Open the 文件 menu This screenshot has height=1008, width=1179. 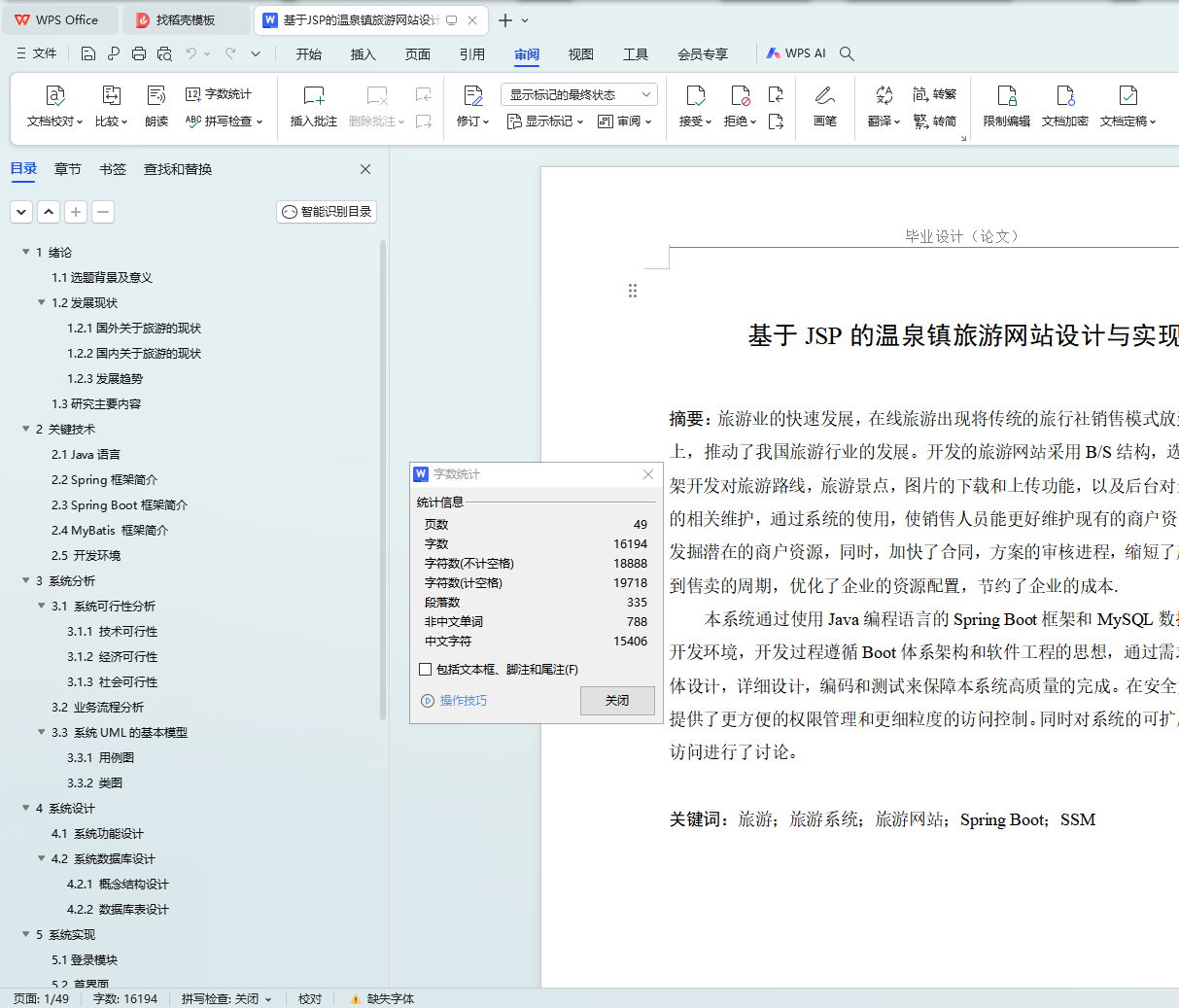37,53
